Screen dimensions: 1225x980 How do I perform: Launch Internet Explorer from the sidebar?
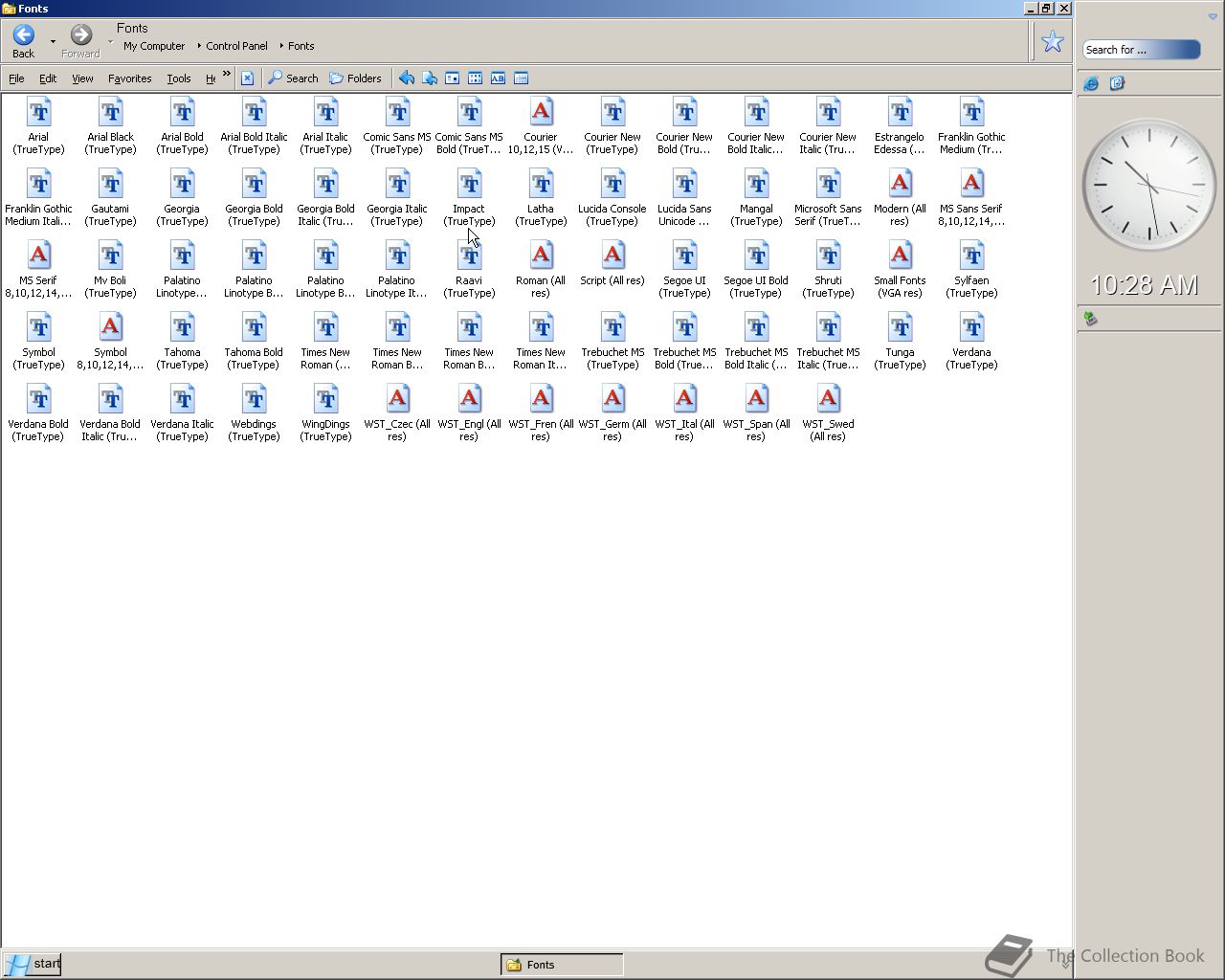tap(1091, 84)
